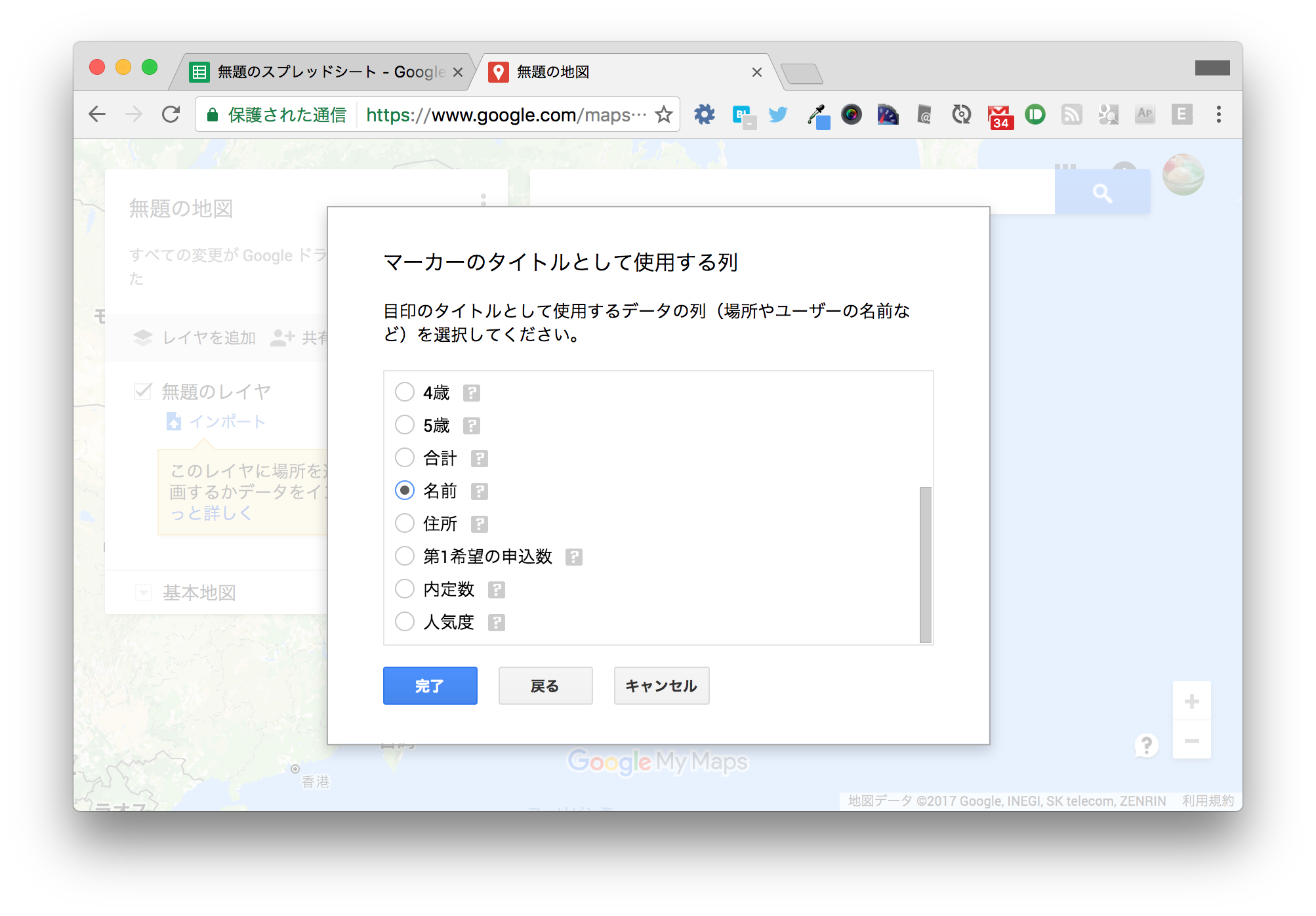The width and height of the screenshot is (1316, 916).
Task: Go forward in the browser history
Action: point(134,115)
